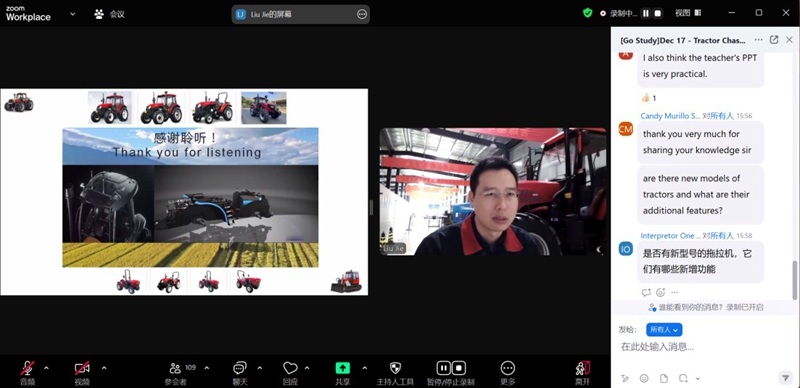Stop the recording in the bottom toolbar

459,368
